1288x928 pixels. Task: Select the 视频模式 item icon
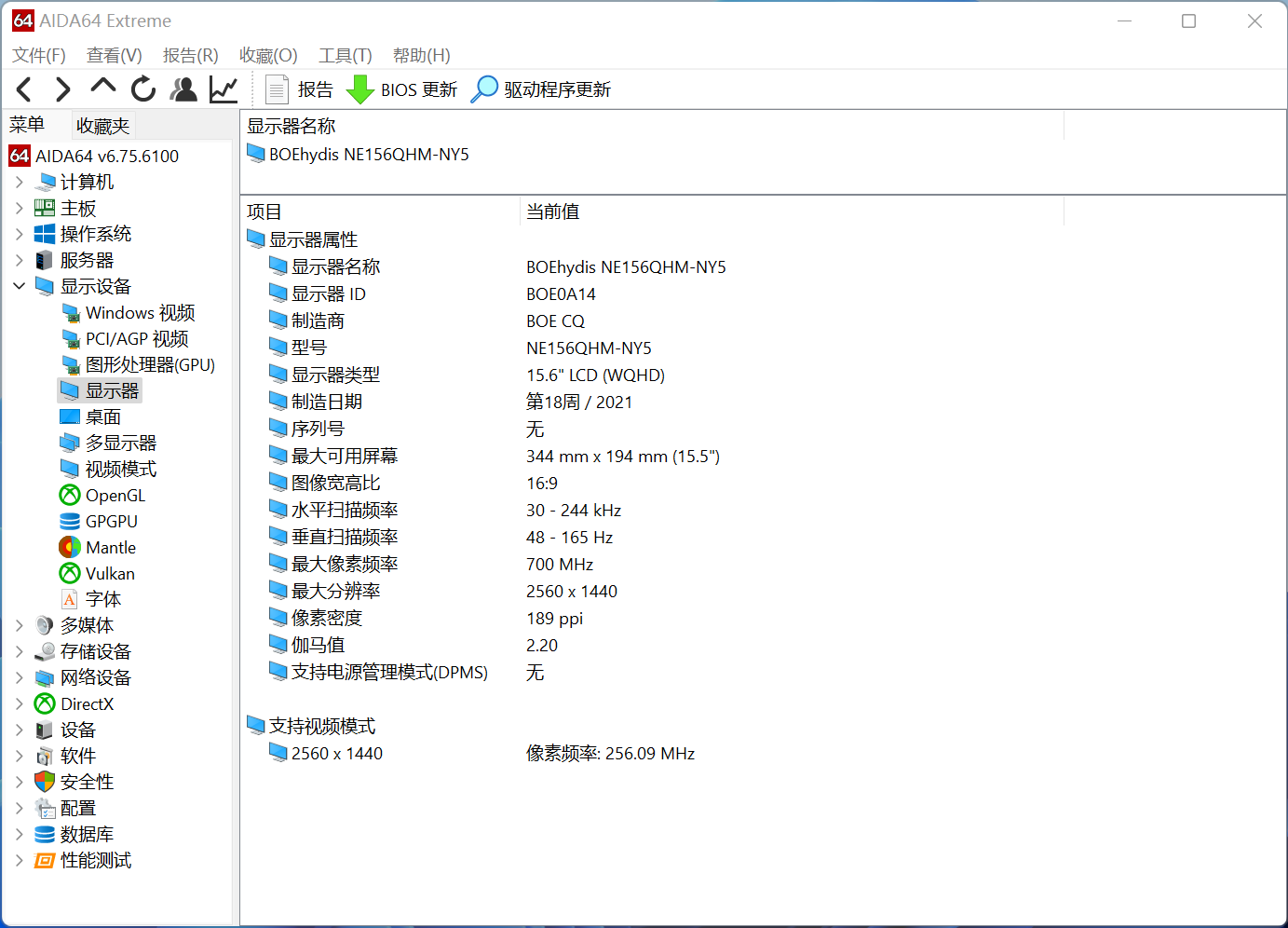[70, 469]
